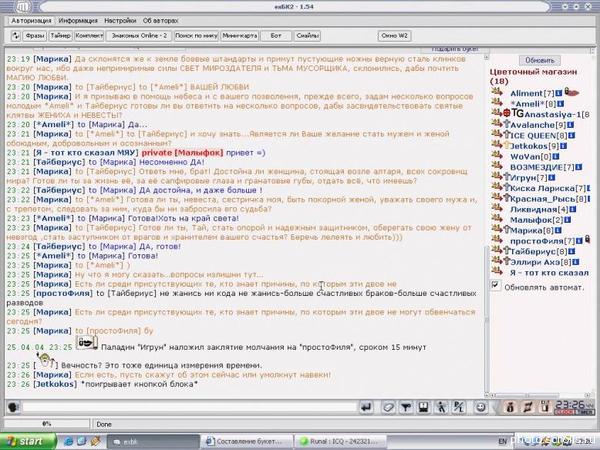Click the Фразы toolbar button
Screen dimensions: 600x450
pyautogui.click(x=35, y=36)
